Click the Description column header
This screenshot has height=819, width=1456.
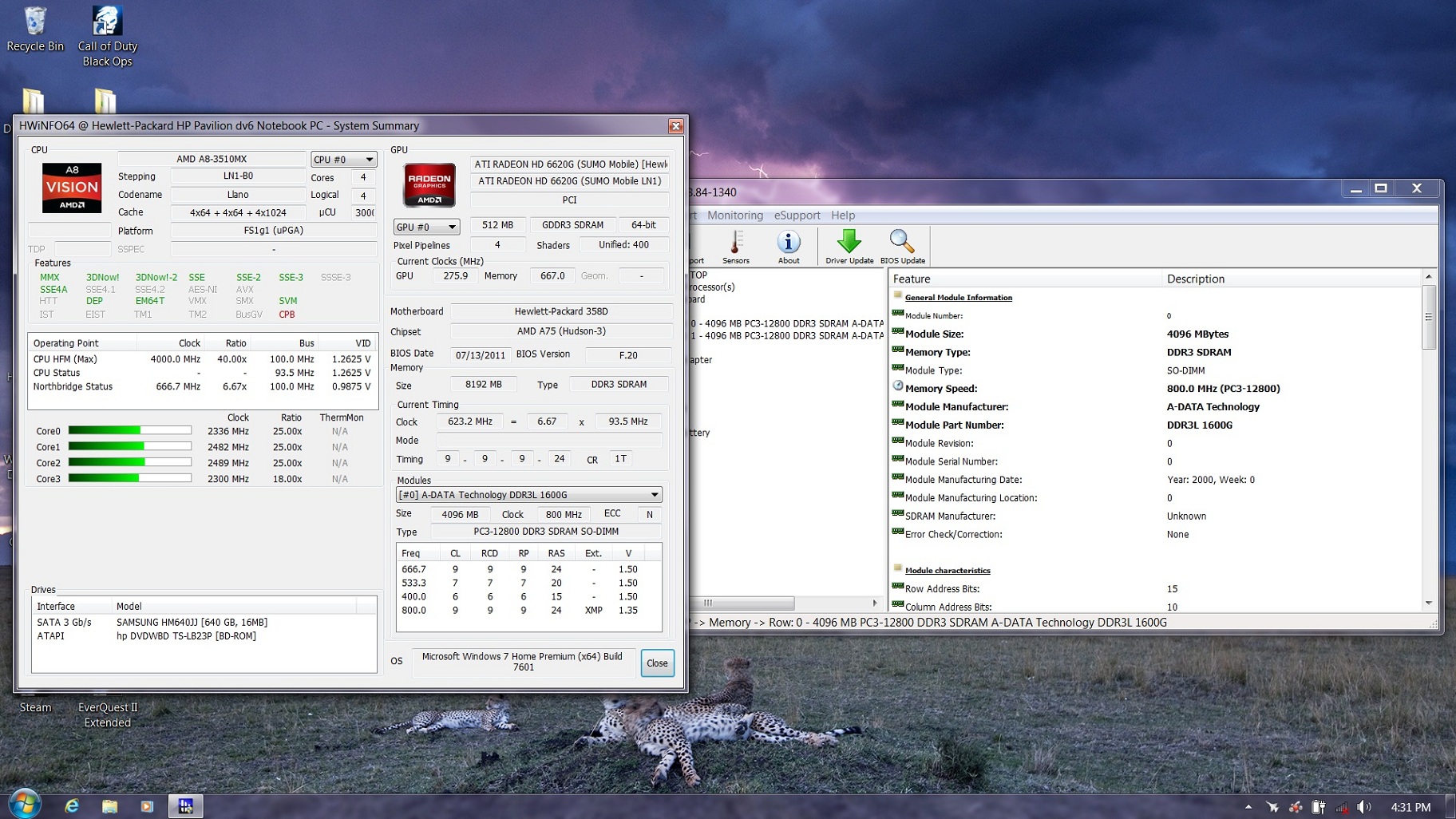pos(1292,279)
